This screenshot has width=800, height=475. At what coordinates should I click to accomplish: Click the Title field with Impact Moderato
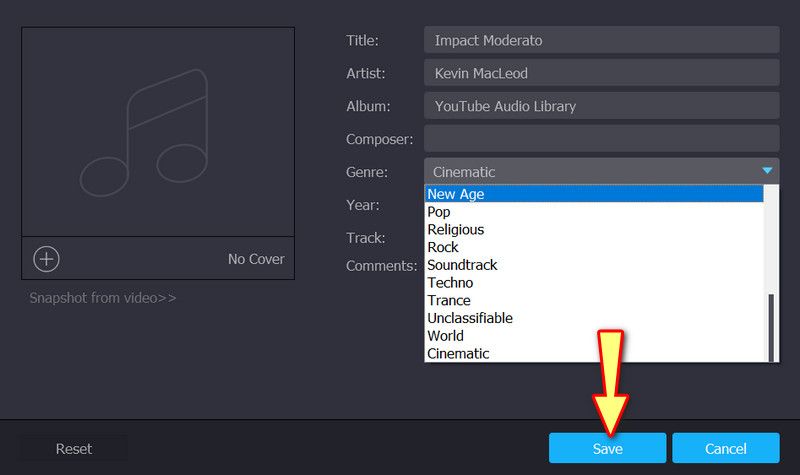[x=601, y=40]
